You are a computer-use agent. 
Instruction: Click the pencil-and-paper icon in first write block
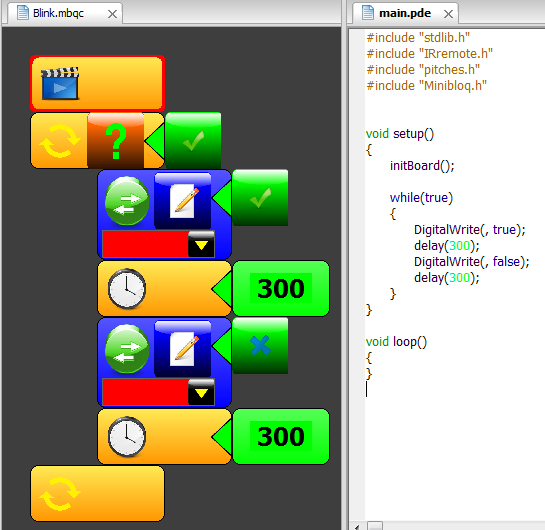[183, 201]
